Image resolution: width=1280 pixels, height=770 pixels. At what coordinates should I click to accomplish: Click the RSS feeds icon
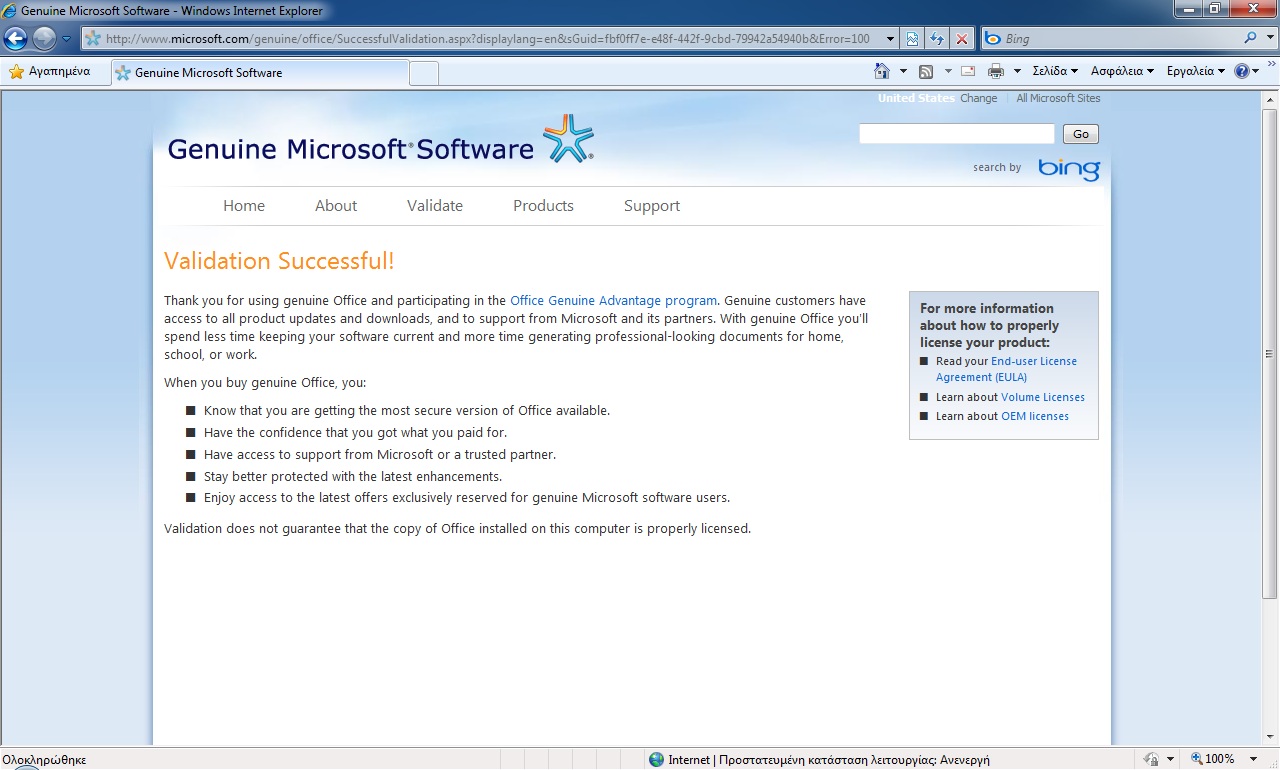coord(926,71)
